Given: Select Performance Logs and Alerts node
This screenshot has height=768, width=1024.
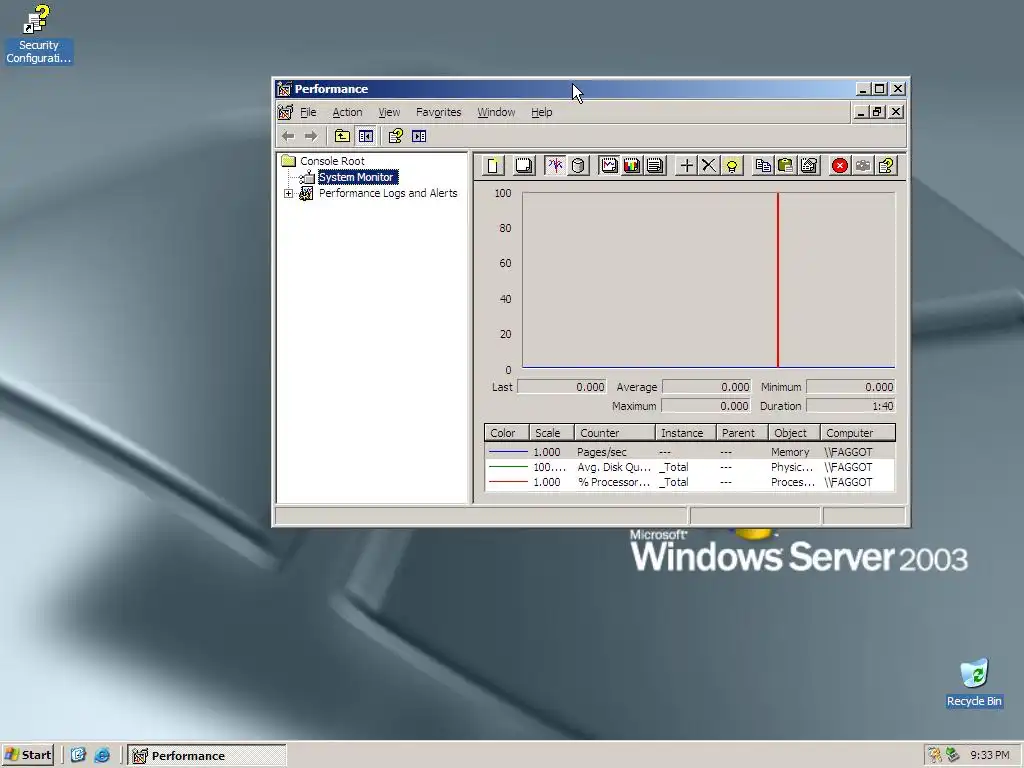Looking at the screenshot, I should [x=388, y=193].
